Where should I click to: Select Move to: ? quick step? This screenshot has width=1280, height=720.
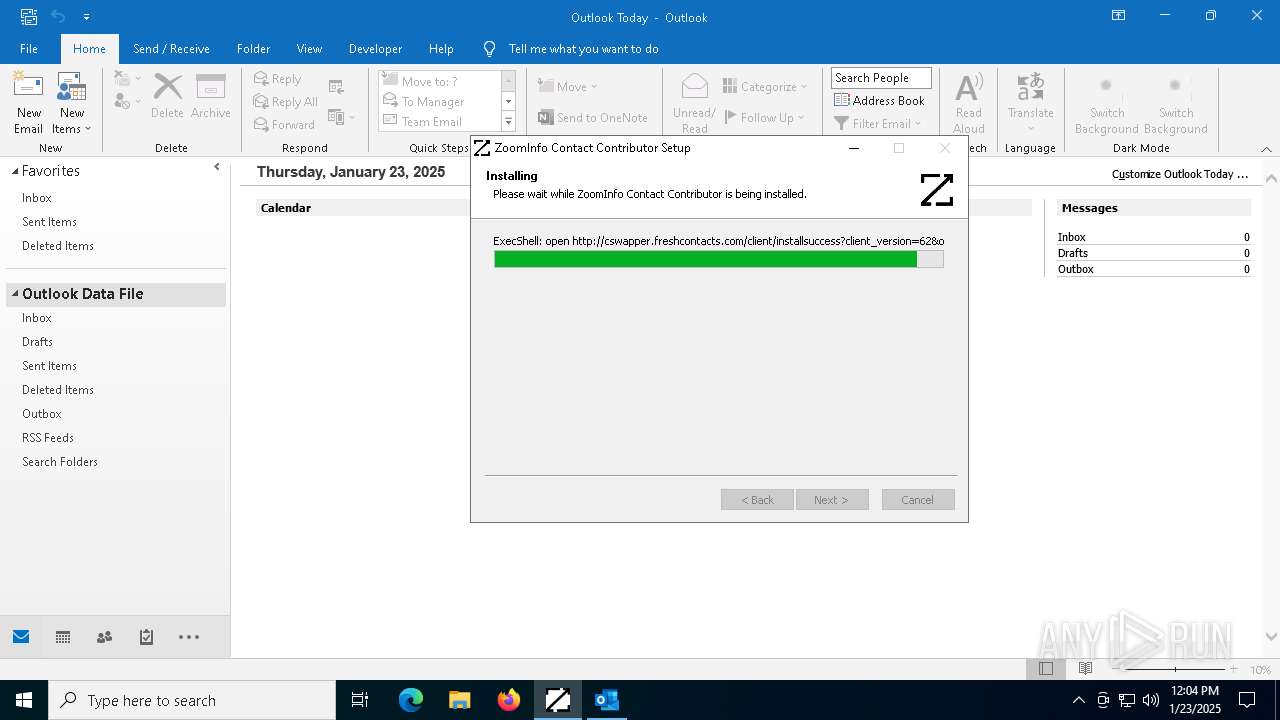(x=439, y=81)
